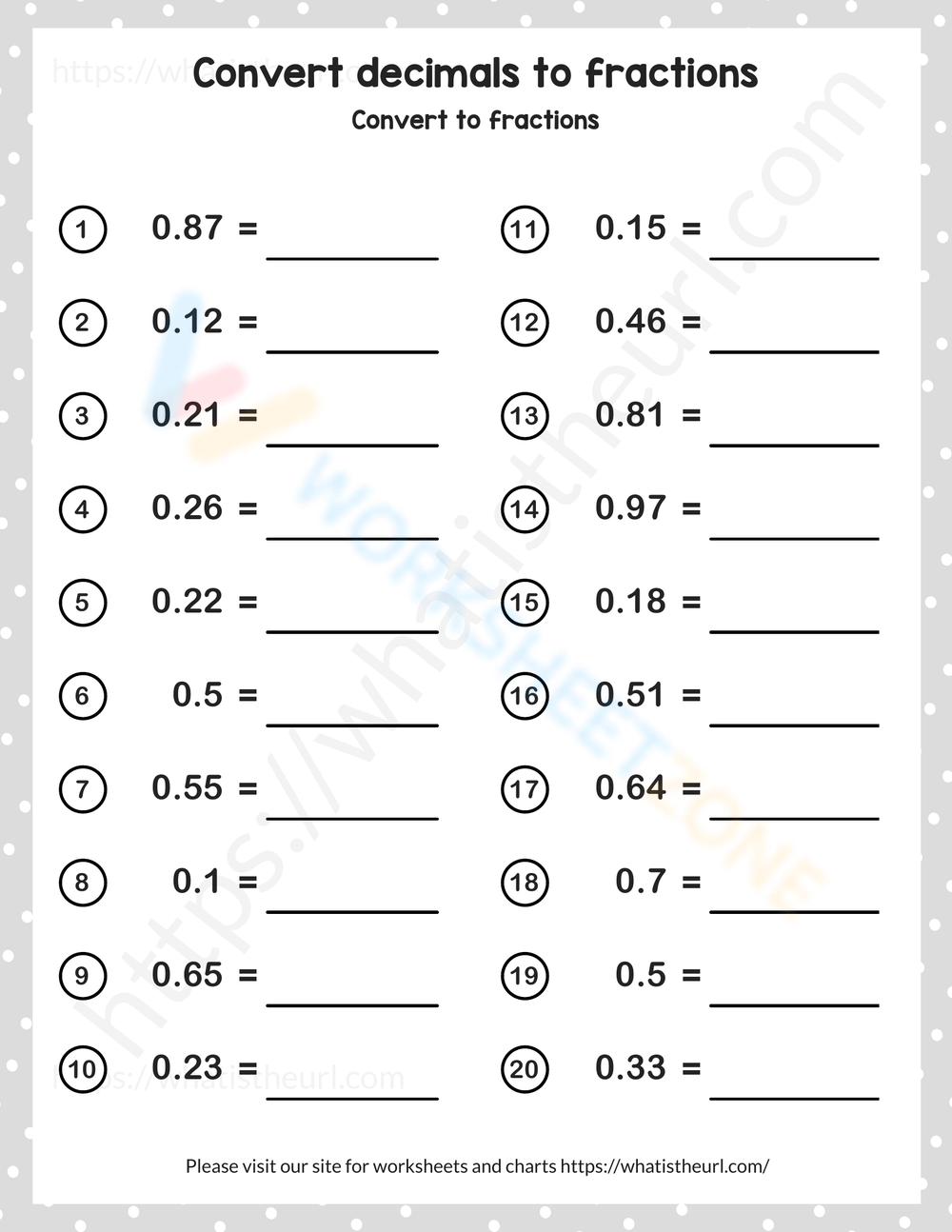Click the circled number 14 marker
Screen dimensions: 952x1232
(x=525, y=509)
